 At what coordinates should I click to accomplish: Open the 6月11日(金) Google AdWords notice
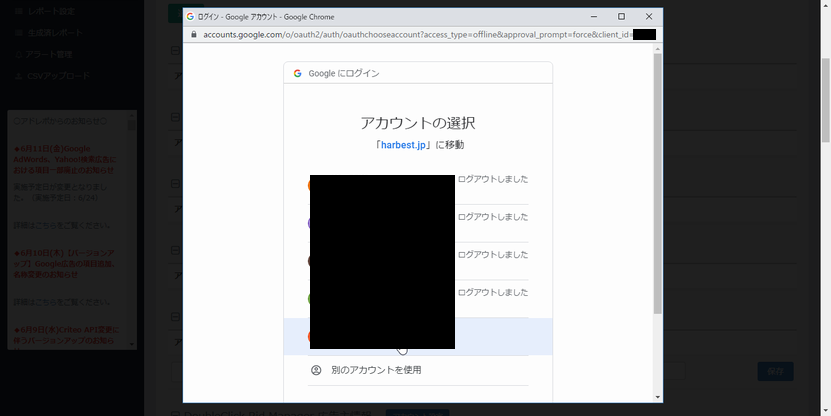pyautogui.click(x=65, y=160)
